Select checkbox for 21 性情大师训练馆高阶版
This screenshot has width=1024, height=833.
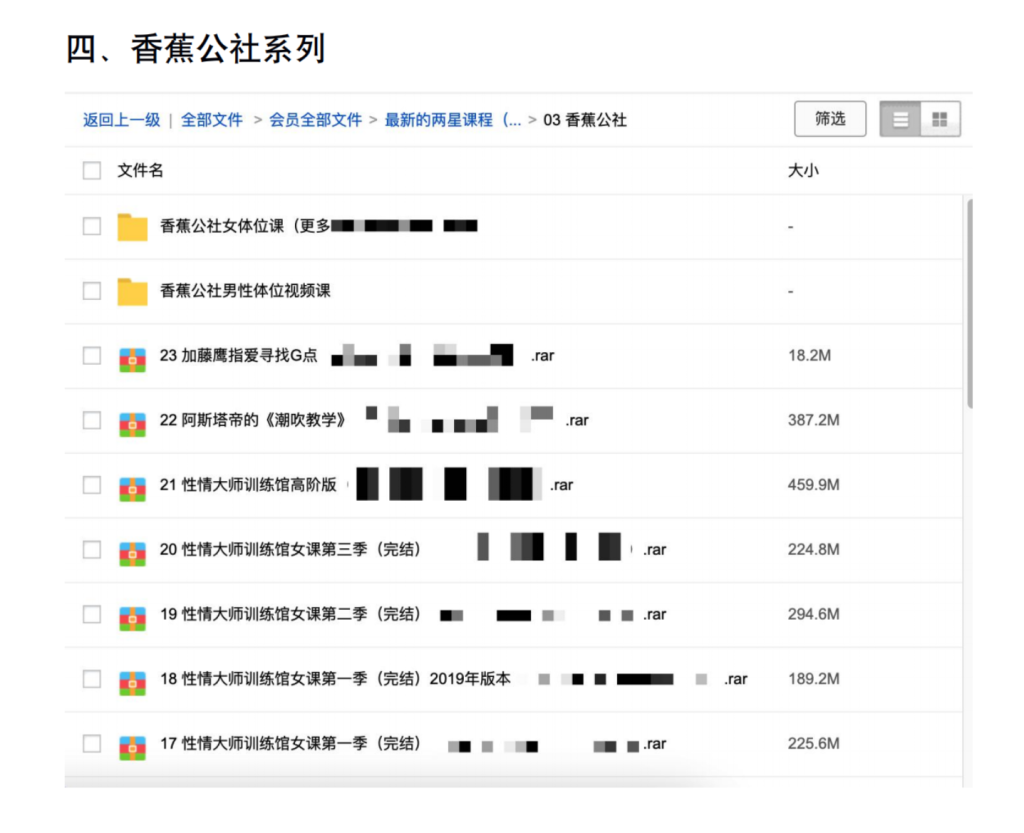(92, 485)
